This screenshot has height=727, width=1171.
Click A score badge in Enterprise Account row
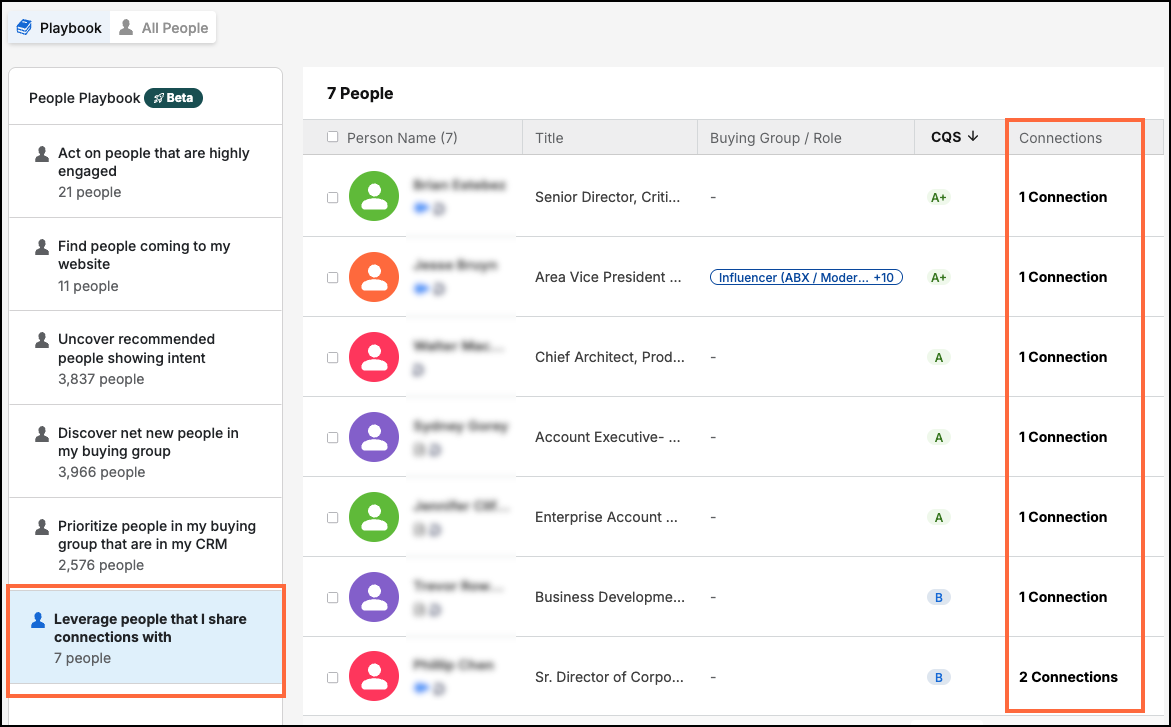tap(938, 517)
